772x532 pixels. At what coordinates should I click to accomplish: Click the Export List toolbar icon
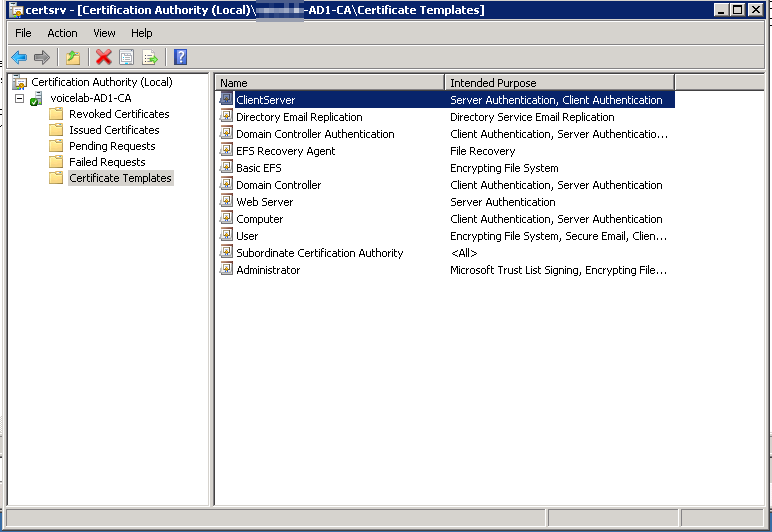click(150, 57)
